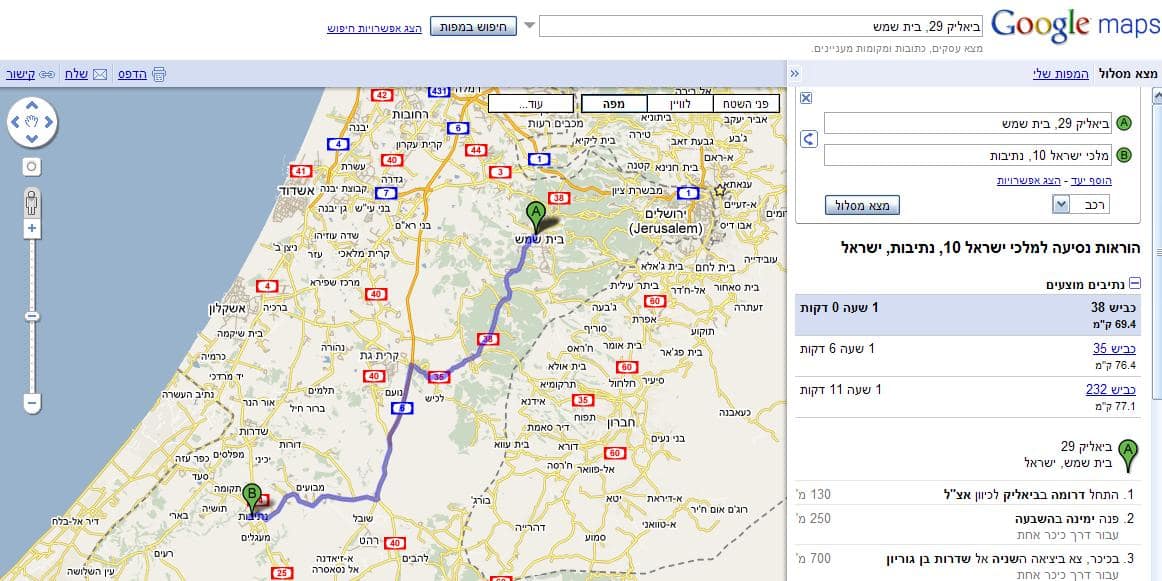Select the מפה map view tab

click(614, 104)
